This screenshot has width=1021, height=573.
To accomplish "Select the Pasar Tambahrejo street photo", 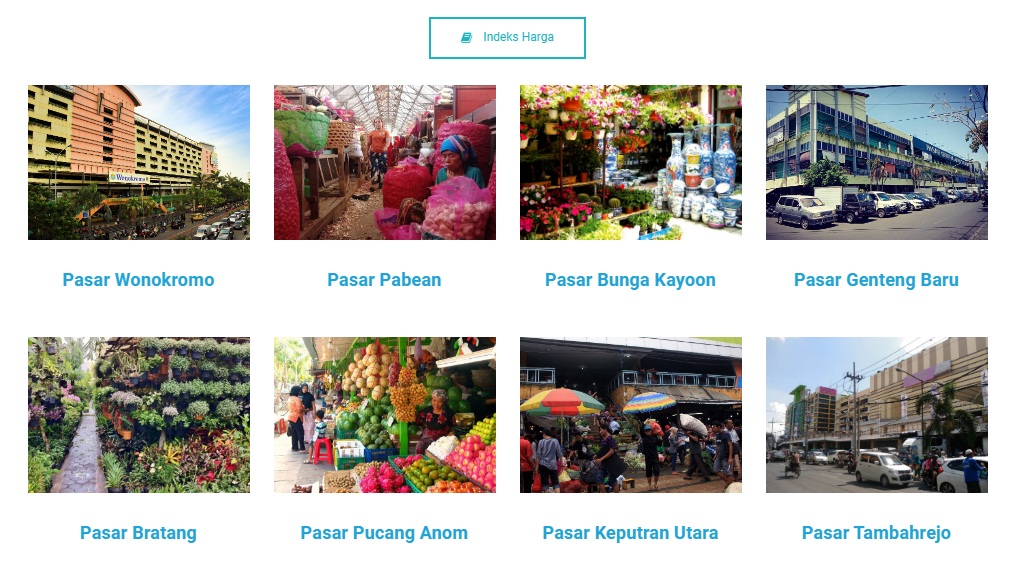I will click(x=877, y=415).
